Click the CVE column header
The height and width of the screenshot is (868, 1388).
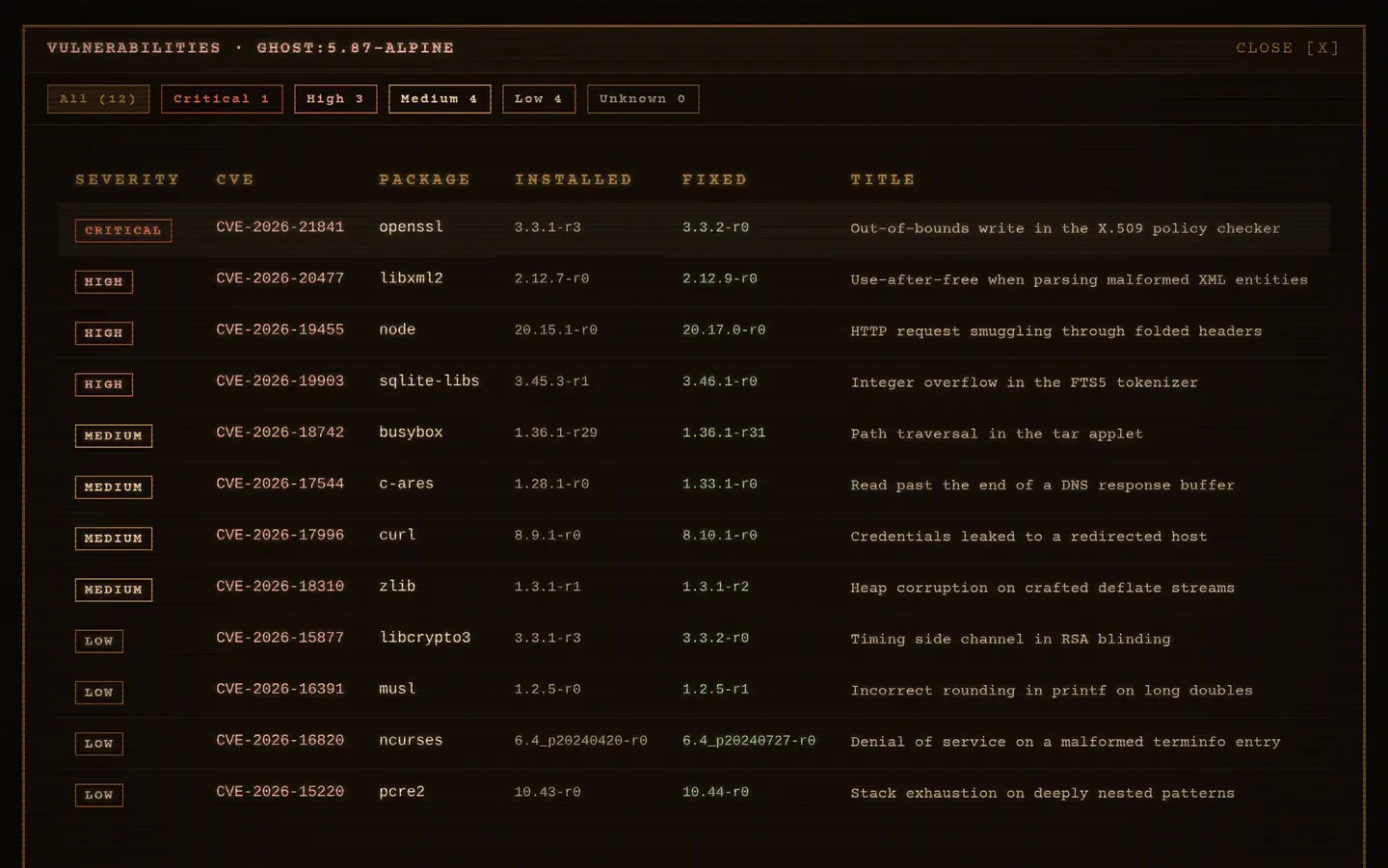pyautogui.click(x=235, y=180)
